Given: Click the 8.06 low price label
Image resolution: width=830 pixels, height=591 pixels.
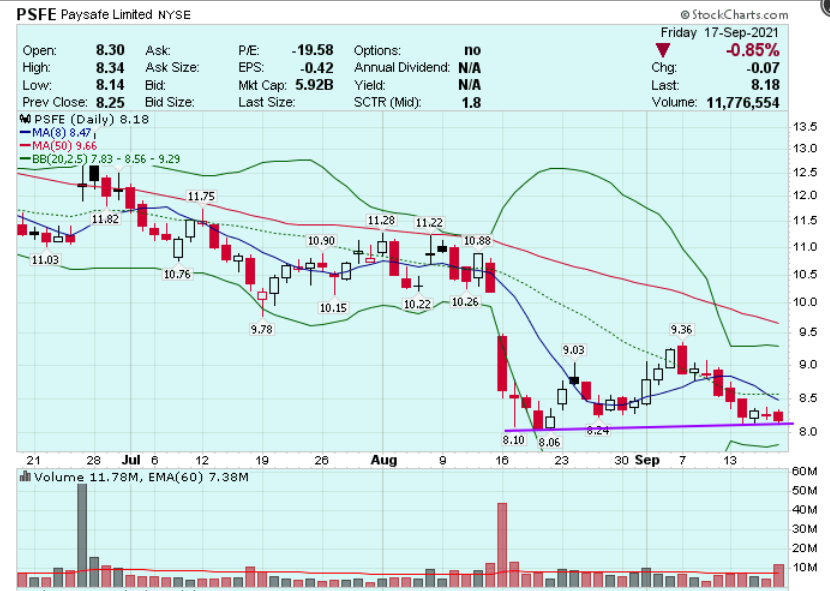Looking at the screenshot, I should (549, 442).
